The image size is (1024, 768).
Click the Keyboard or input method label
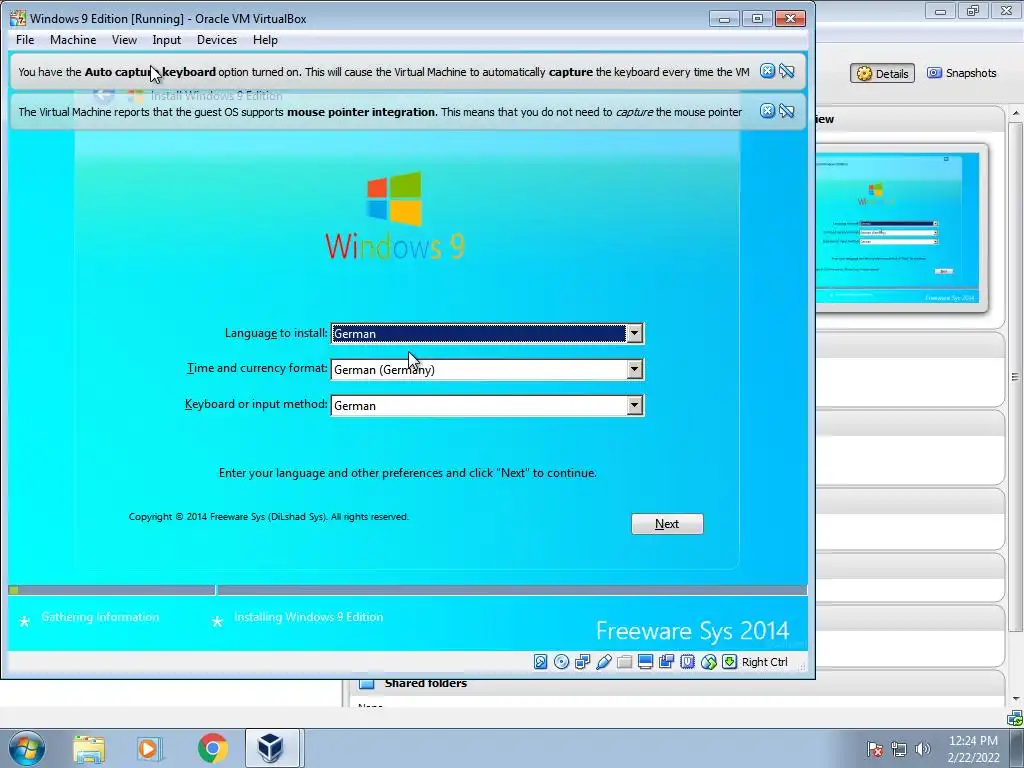tap(256, 404)
